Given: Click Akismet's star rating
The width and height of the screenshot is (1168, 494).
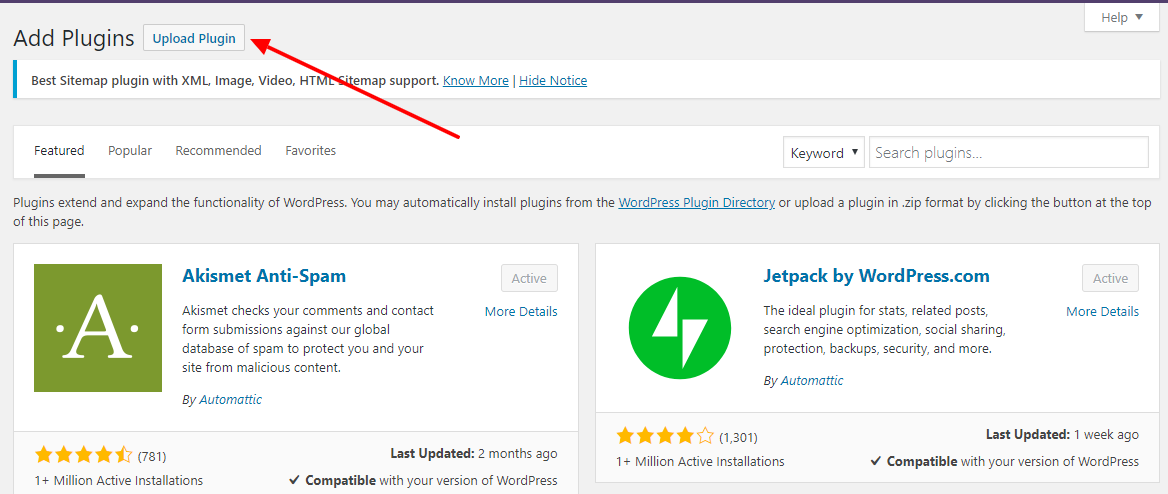Looking at the screenshot, I should tap(83, 455).
